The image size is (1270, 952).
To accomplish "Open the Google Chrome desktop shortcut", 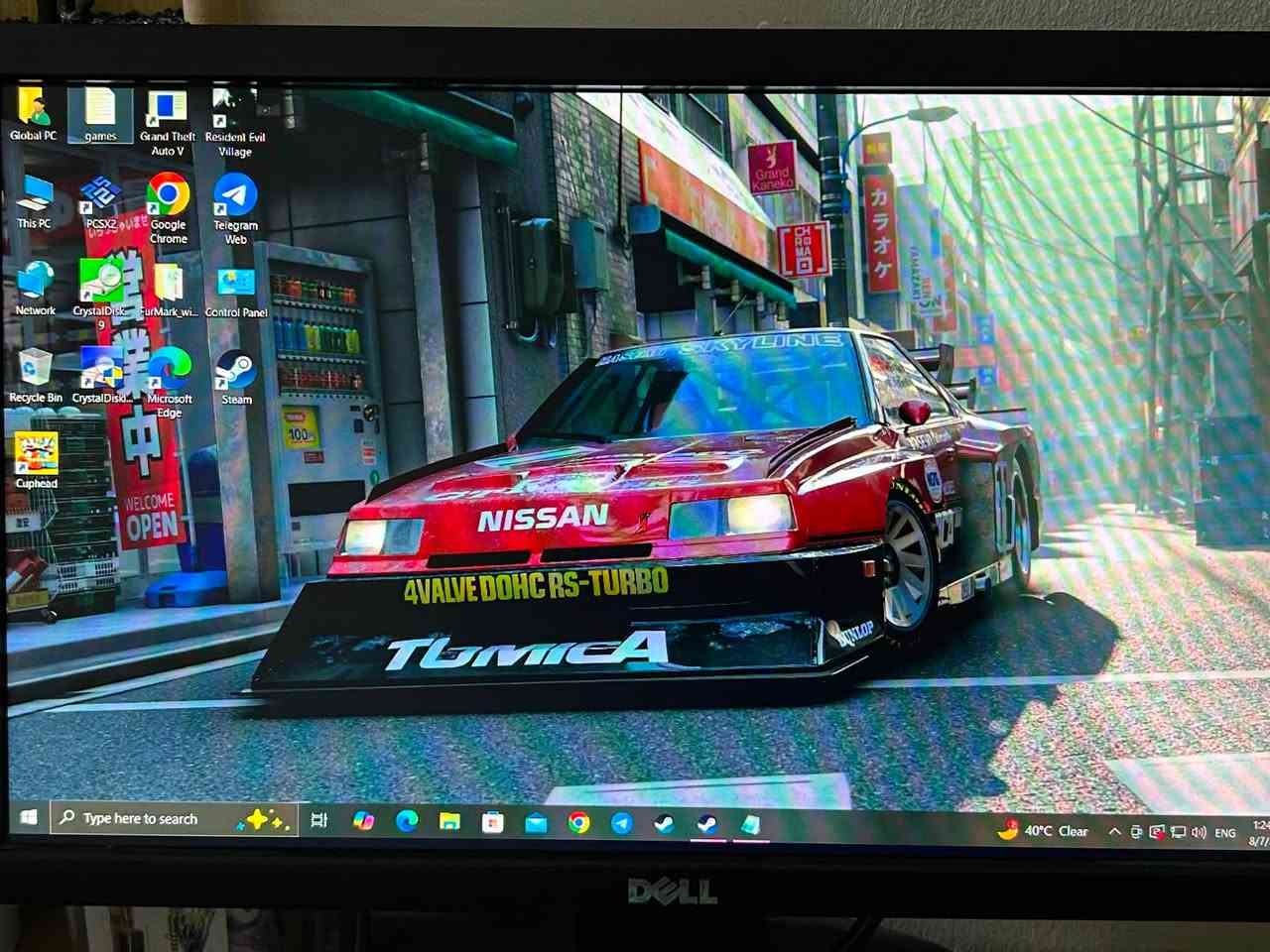I will (x=168, y=208).
